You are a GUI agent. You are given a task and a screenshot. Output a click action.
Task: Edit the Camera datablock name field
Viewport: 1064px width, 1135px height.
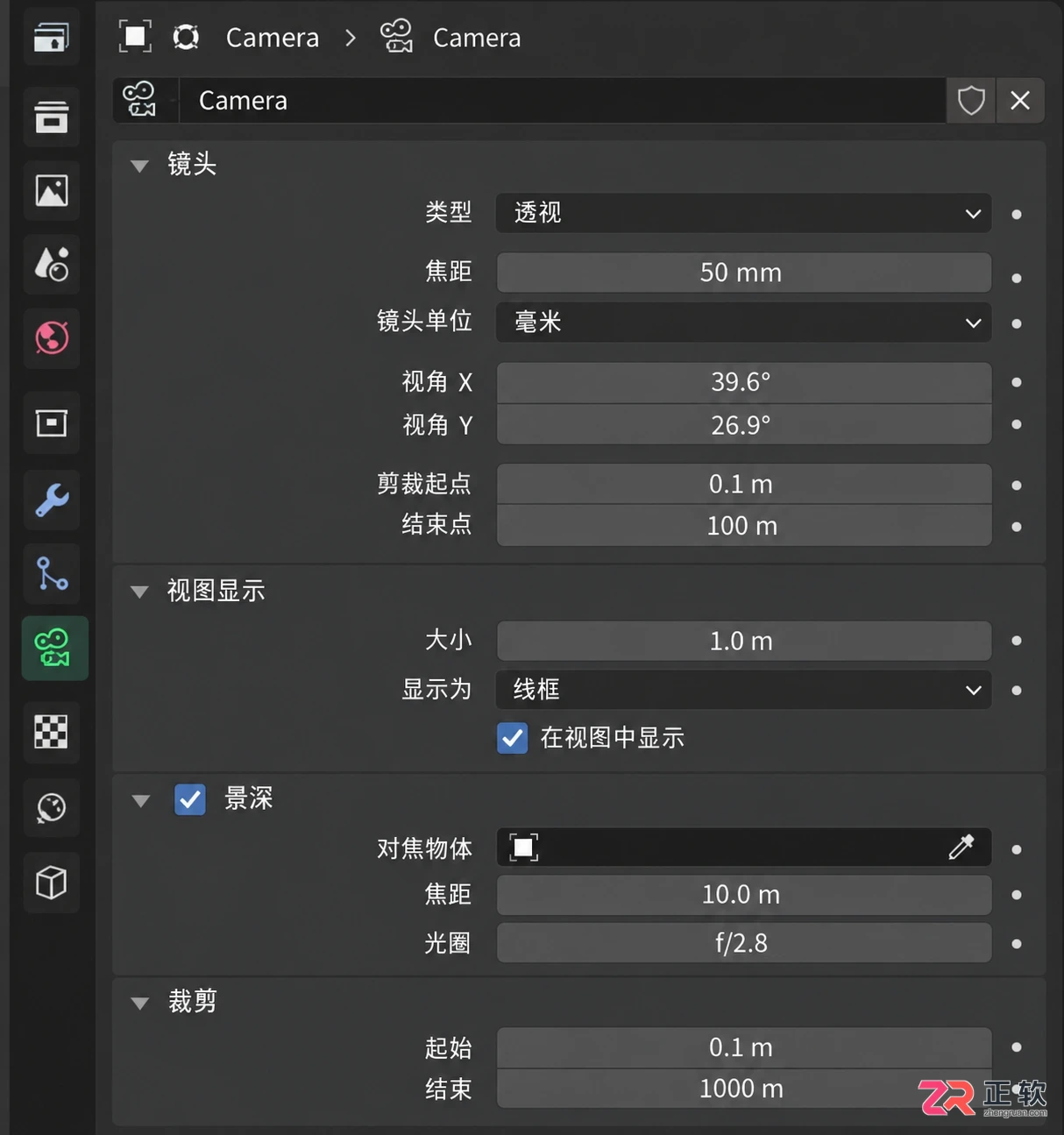click(x=563, y=100)
